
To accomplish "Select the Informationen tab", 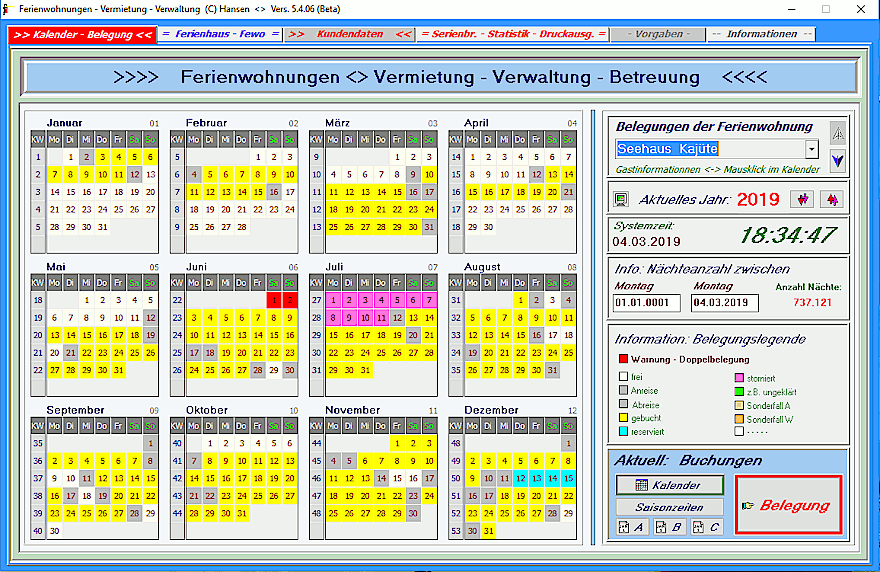I will pyautogui.click(x=761, y=34).
